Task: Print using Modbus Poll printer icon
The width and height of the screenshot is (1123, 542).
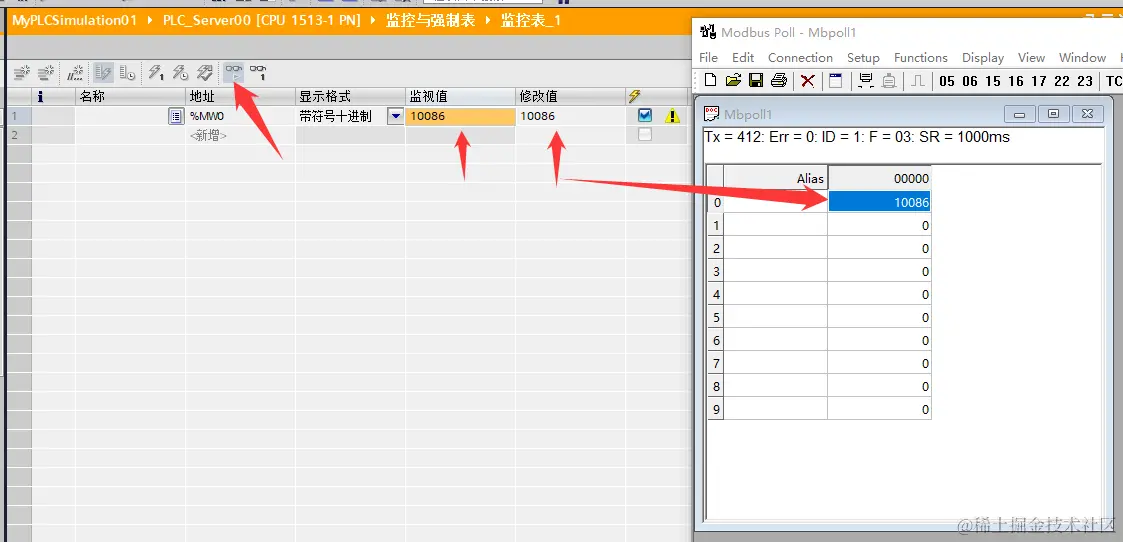Action: (x=779, y=80)
